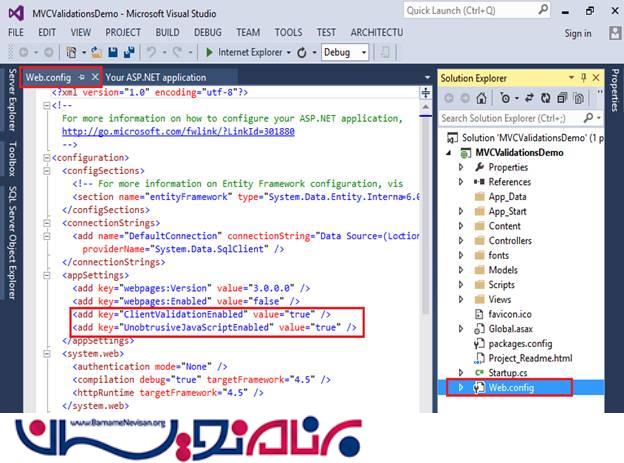Click the search magnifier in Solution Explorer
Screen dimensions: 624x463
coord(589,118)
